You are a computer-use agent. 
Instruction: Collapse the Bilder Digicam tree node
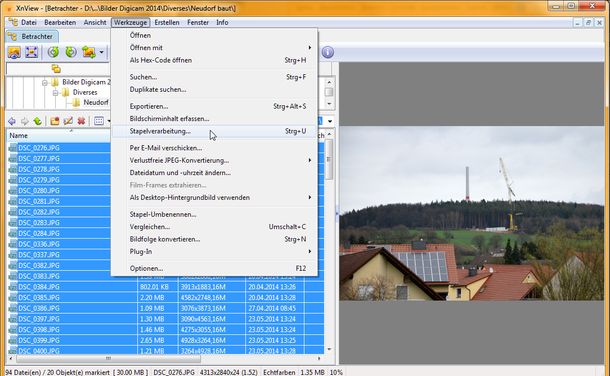tap(45, 82)
